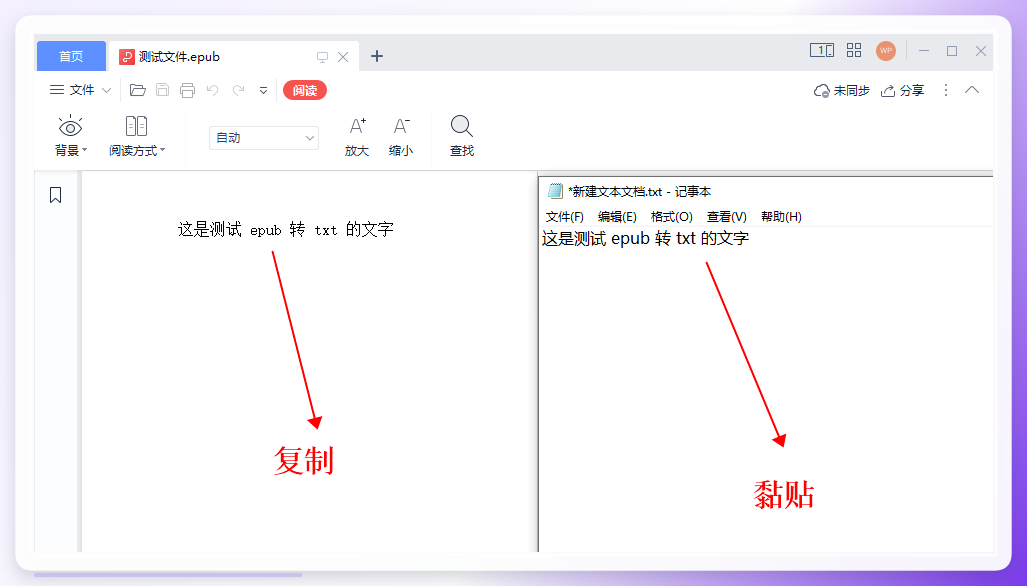The width and height of the screenshot is (1027, 586).
Task: Click 缩小 shrink font button
Action: pyautogui.click(x=401, y=137)
